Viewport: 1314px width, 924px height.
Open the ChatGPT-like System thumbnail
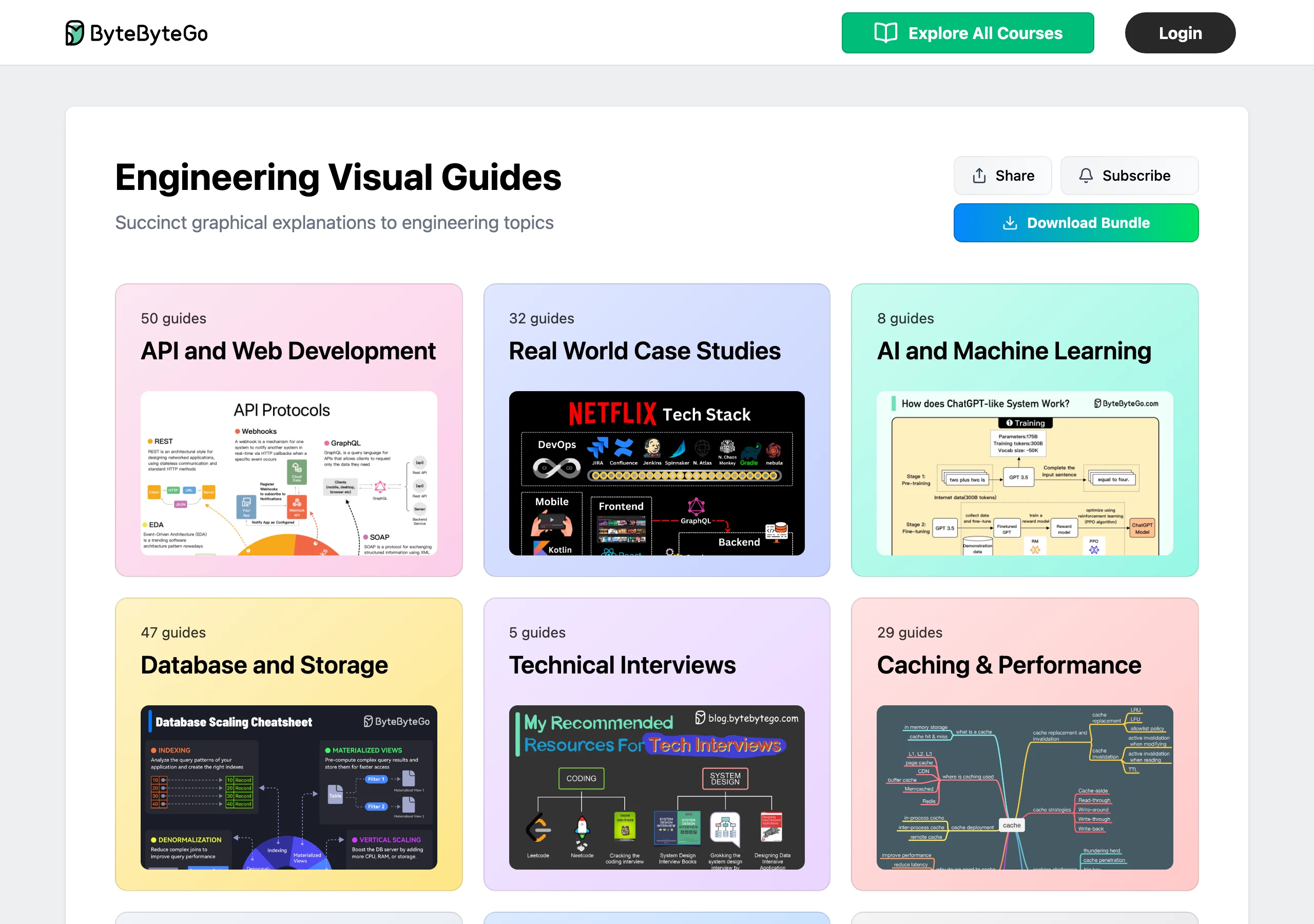[1025, 473]
